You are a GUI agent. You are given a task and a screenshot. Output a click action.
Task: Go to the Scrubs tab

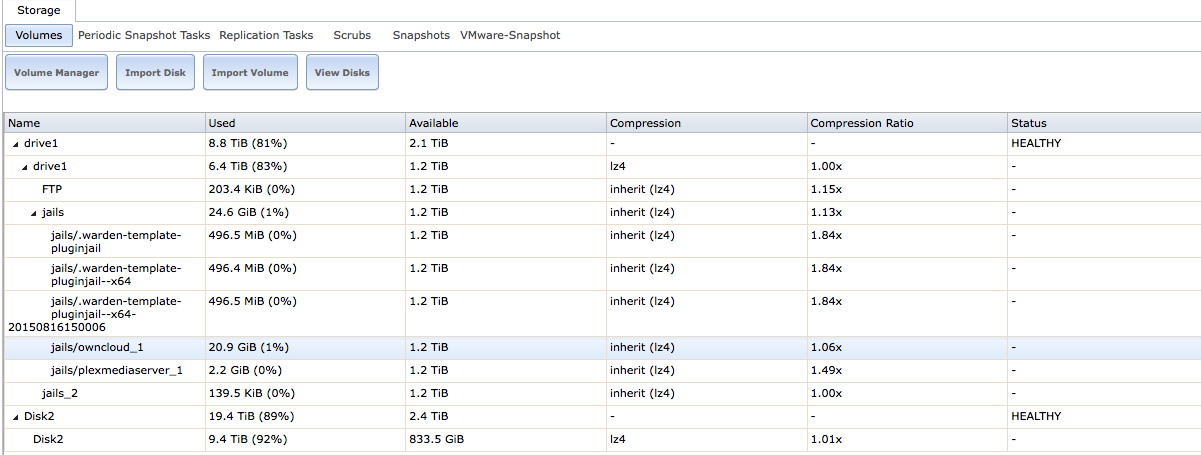pyautogui.click(x=352, y=35)
